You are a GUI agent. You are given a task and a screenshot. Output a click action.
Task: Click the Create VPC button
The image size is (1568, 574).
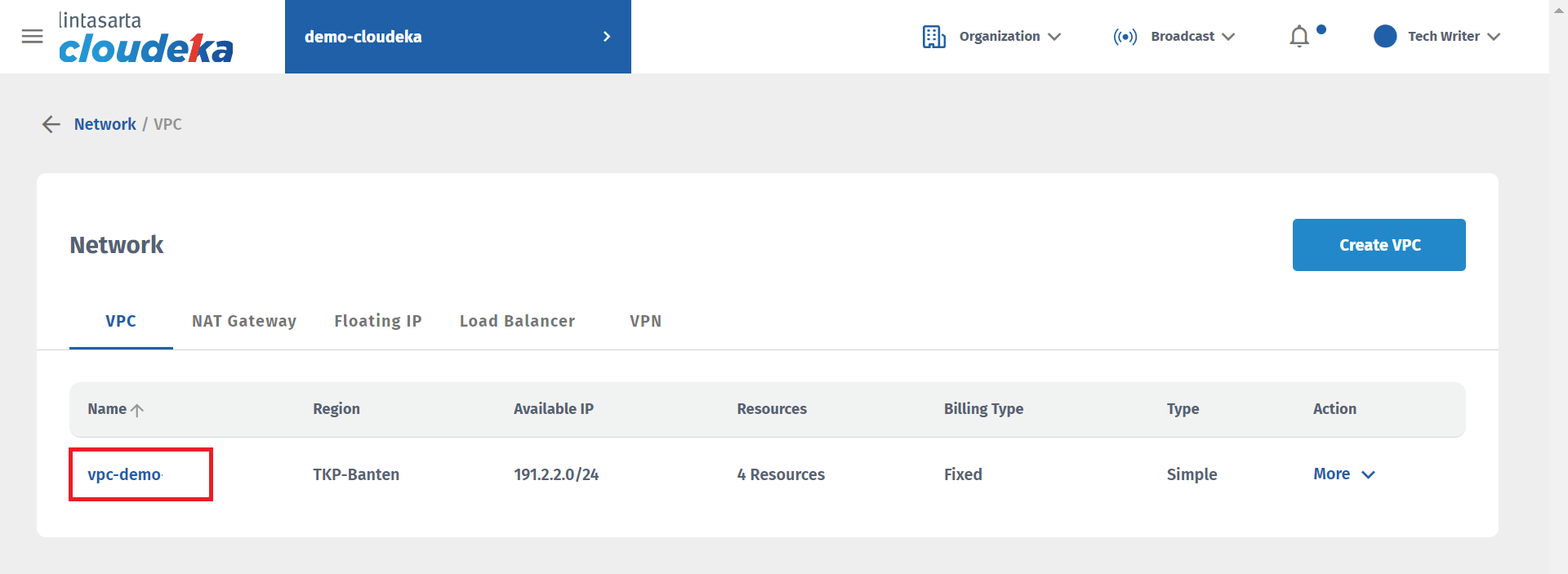coord(1379,245)
